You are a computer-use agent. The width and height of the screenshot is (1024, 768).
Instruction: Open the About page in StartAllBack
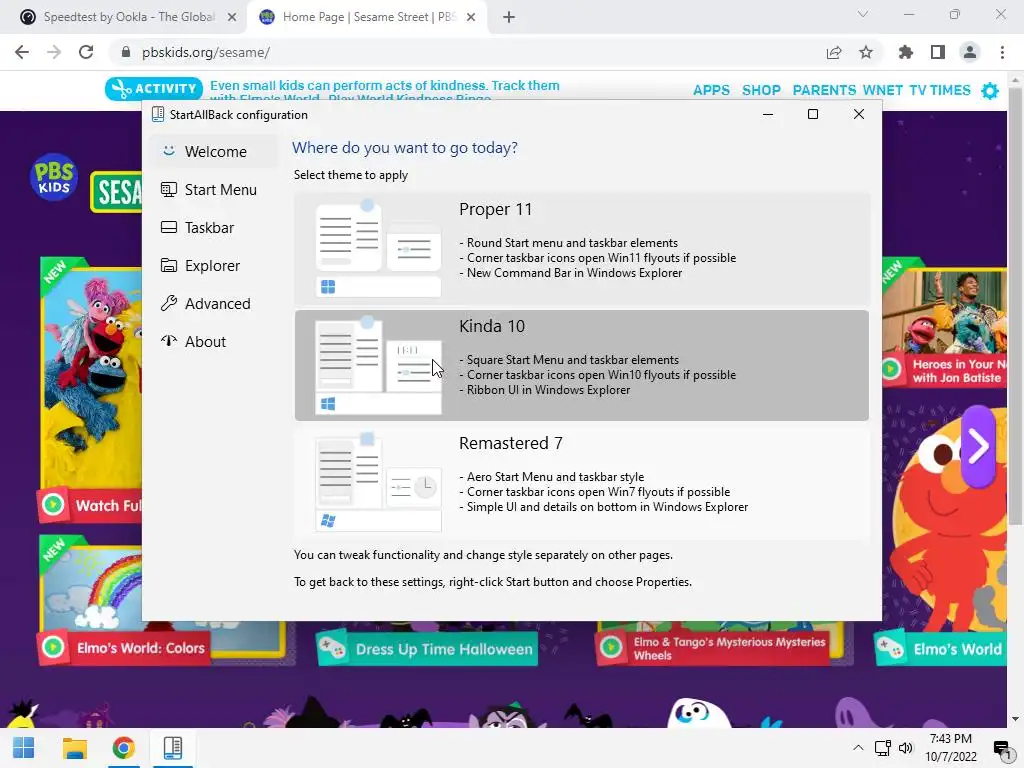tap(213, 341)
